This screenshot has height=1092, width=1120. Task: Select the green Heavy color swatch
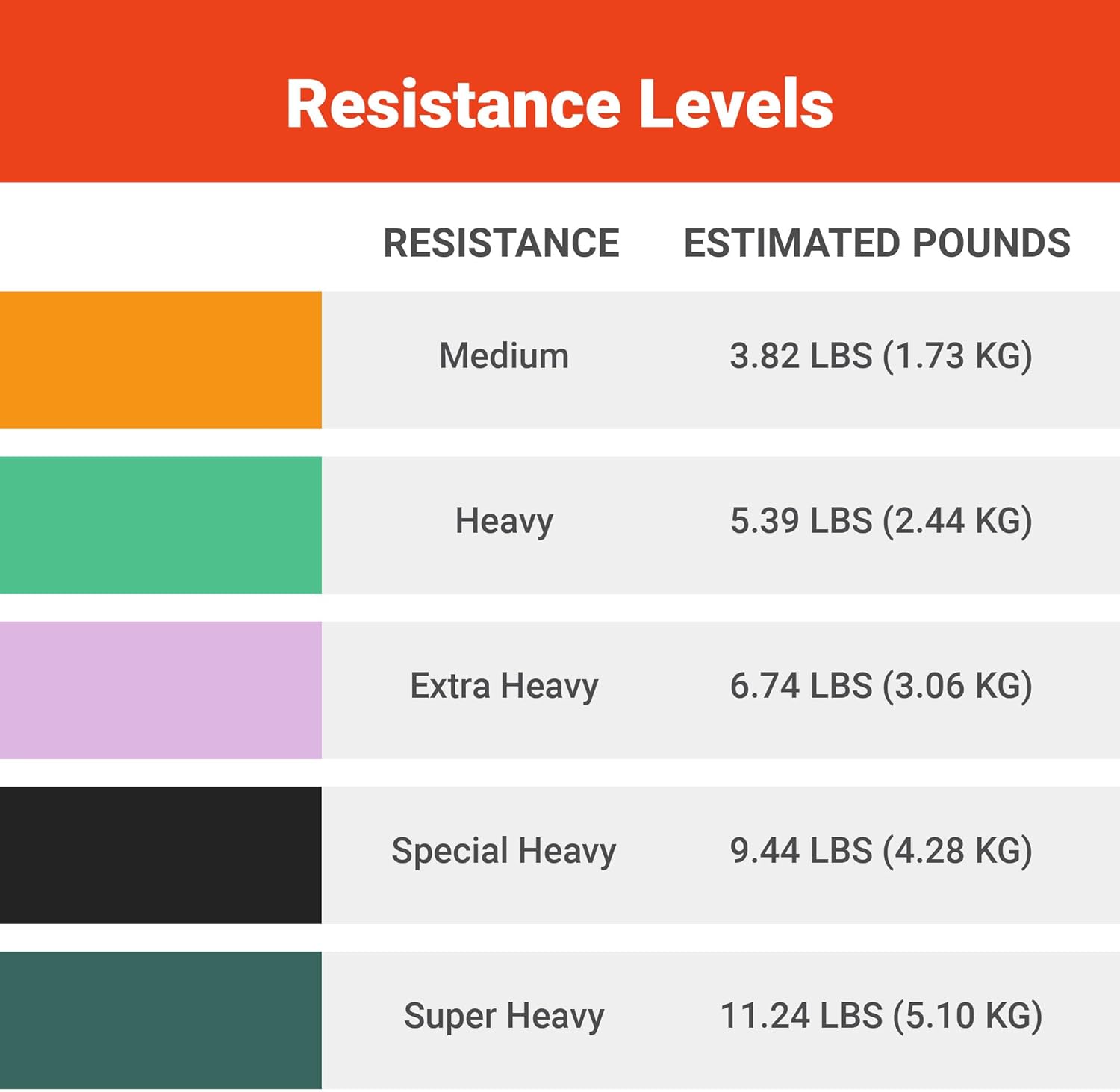[x=161, y=525]
